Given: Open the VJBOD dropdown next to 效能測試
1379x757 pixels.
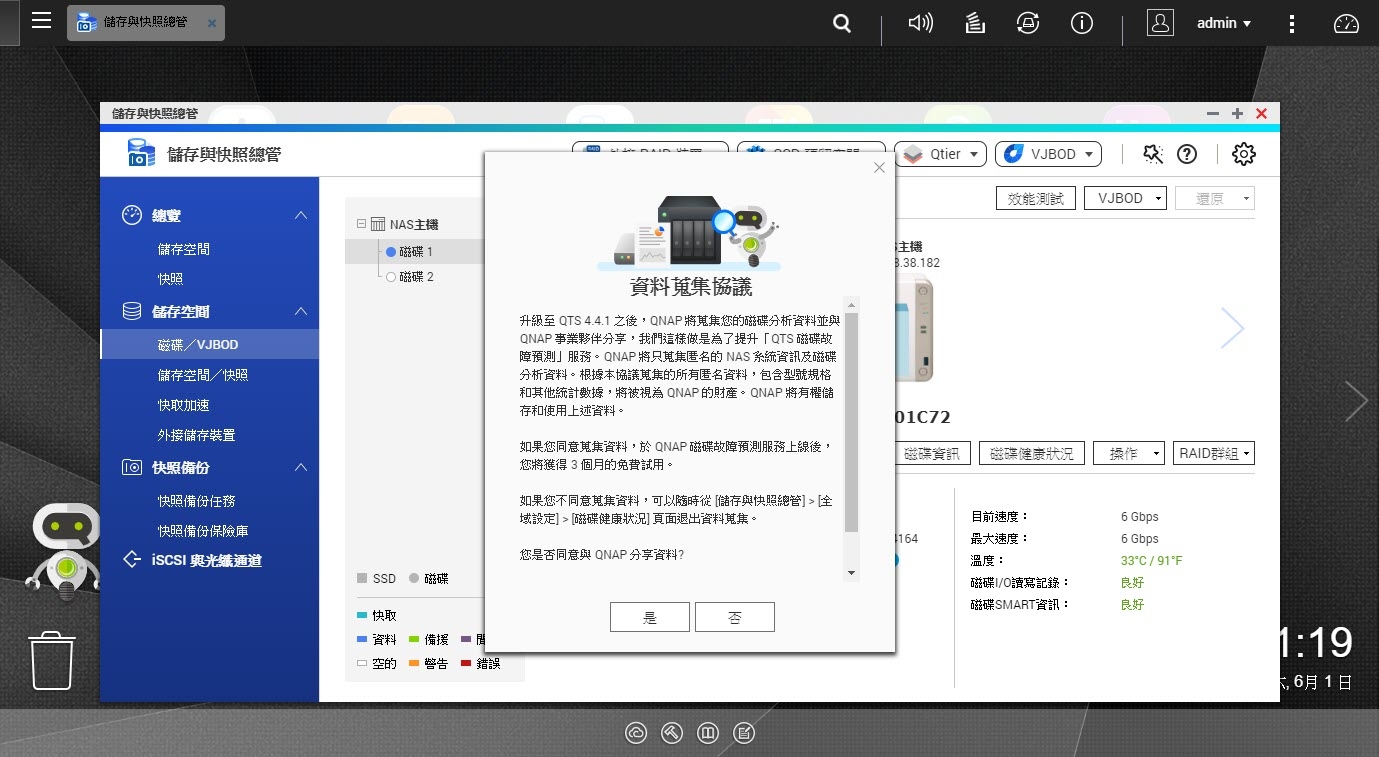Looking at the screenshot, I should coord(1125,198).
